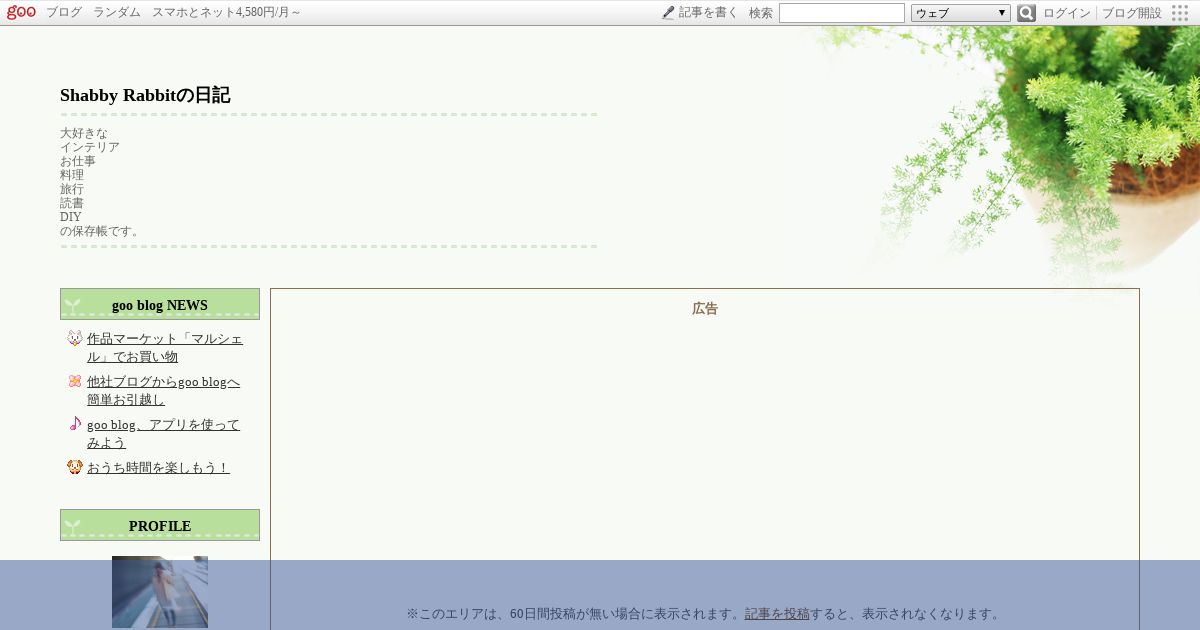
Task: Click the インテリア description line
Action: click(x=90, y=147)
